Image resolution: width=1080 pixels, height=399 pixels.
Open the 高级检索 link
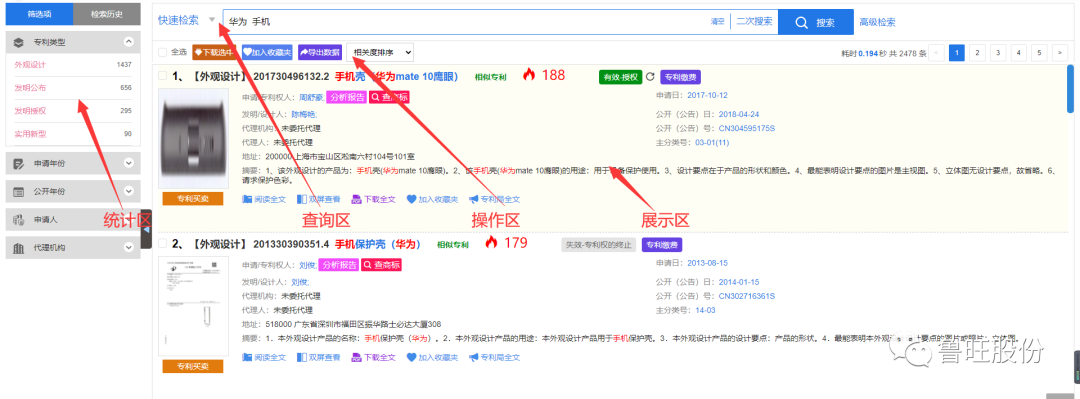(x=878, y=23)
